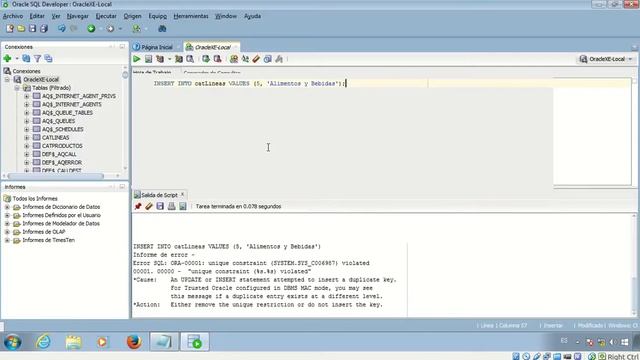Refresh the Conexiones tree

[x=26, y=59]
